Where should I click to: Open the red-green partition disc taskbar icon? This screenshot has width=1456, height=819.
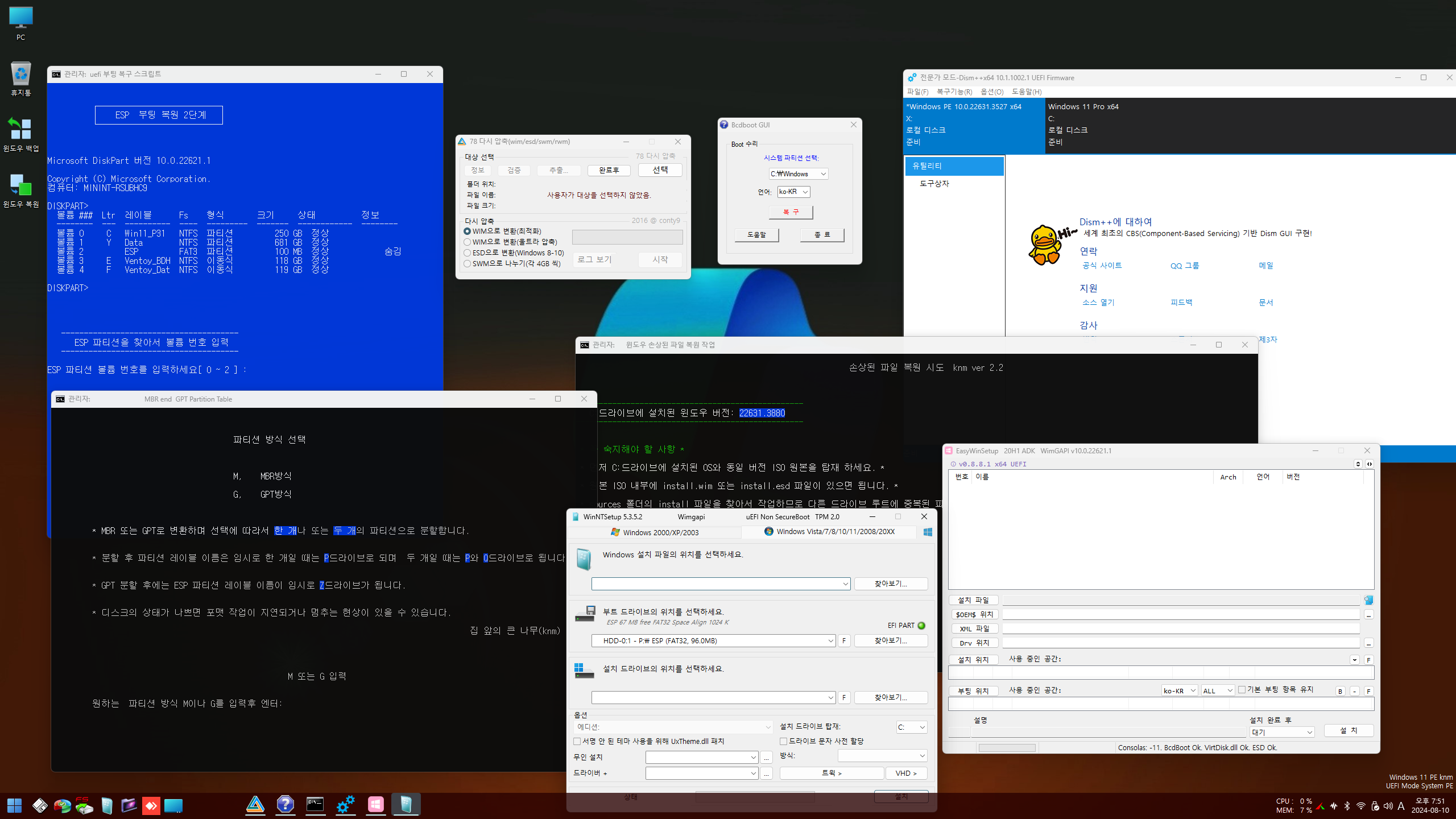(x=61, y=805)
